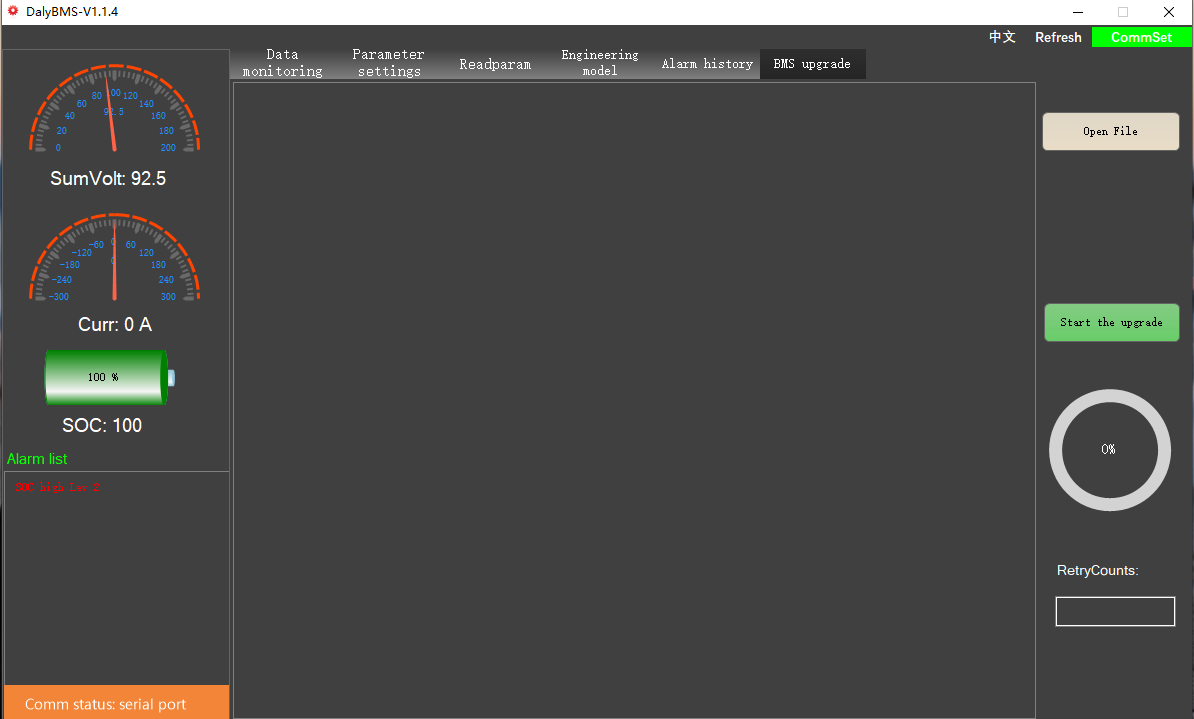This screenshot has height=719, width=1194.
Task: View the Alarm history tab
Action: 707,64
